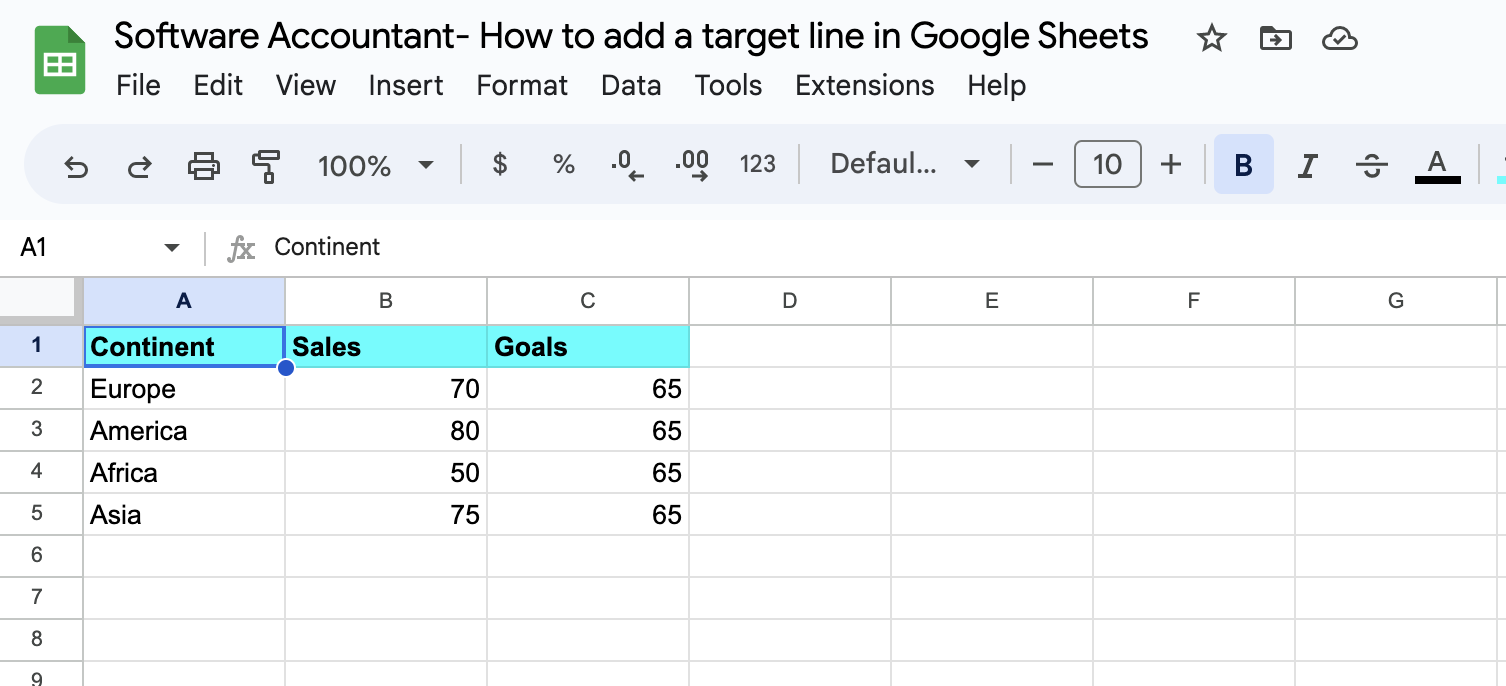The width and height of the screenshot is (1506, 686).
Task: Select the paint format roller icon
Action: (x=267, y=165)
